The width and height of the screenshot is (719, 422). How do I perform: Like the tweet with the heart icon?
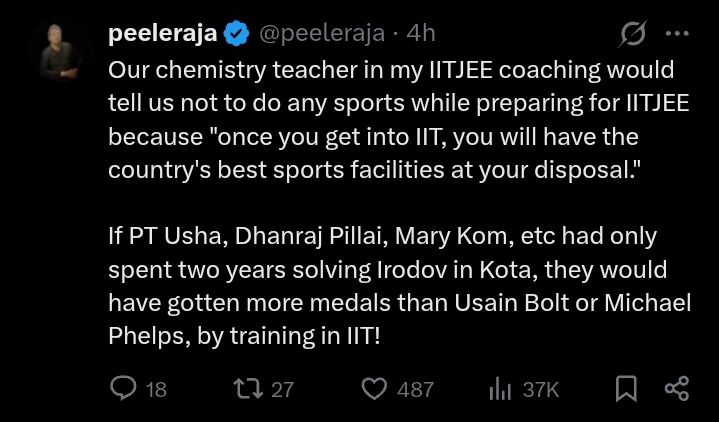[x=373, y=388]
